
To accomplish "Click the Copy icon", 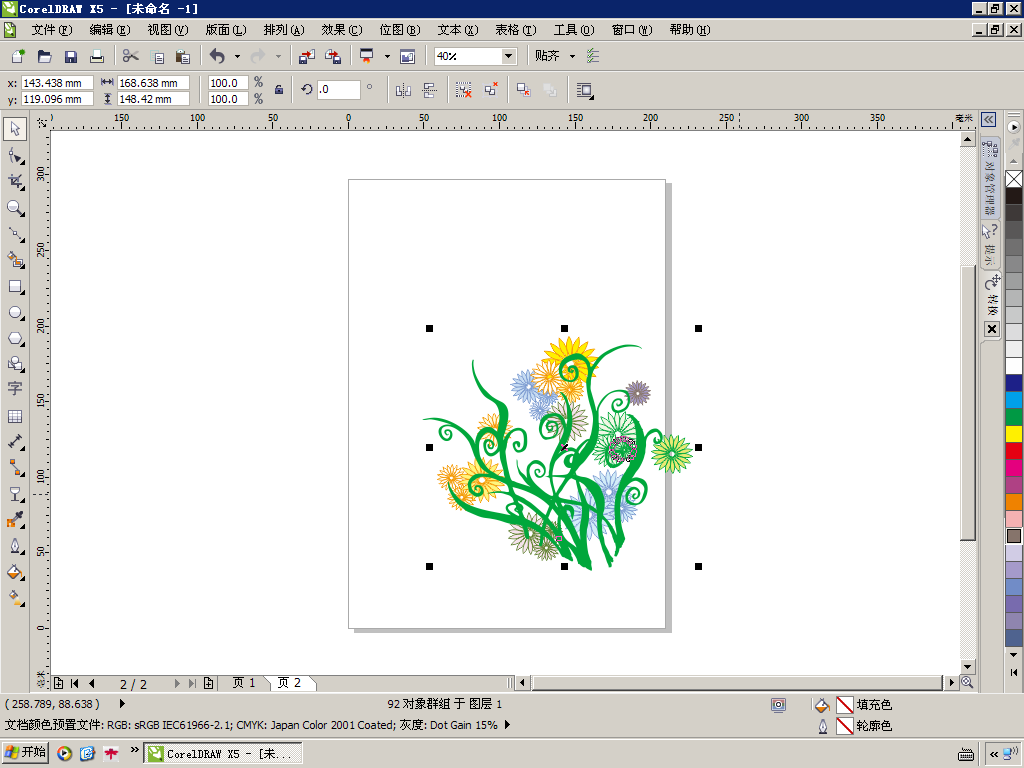I will [x=157, y=57].
